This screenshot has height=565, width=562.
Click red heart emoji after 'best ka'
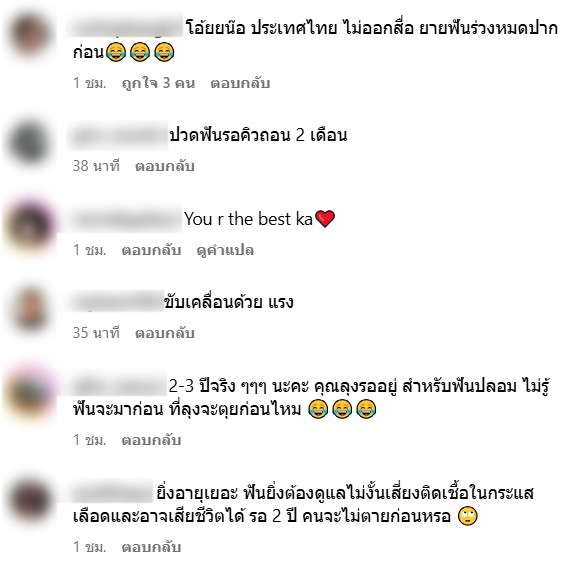[325, 219]
